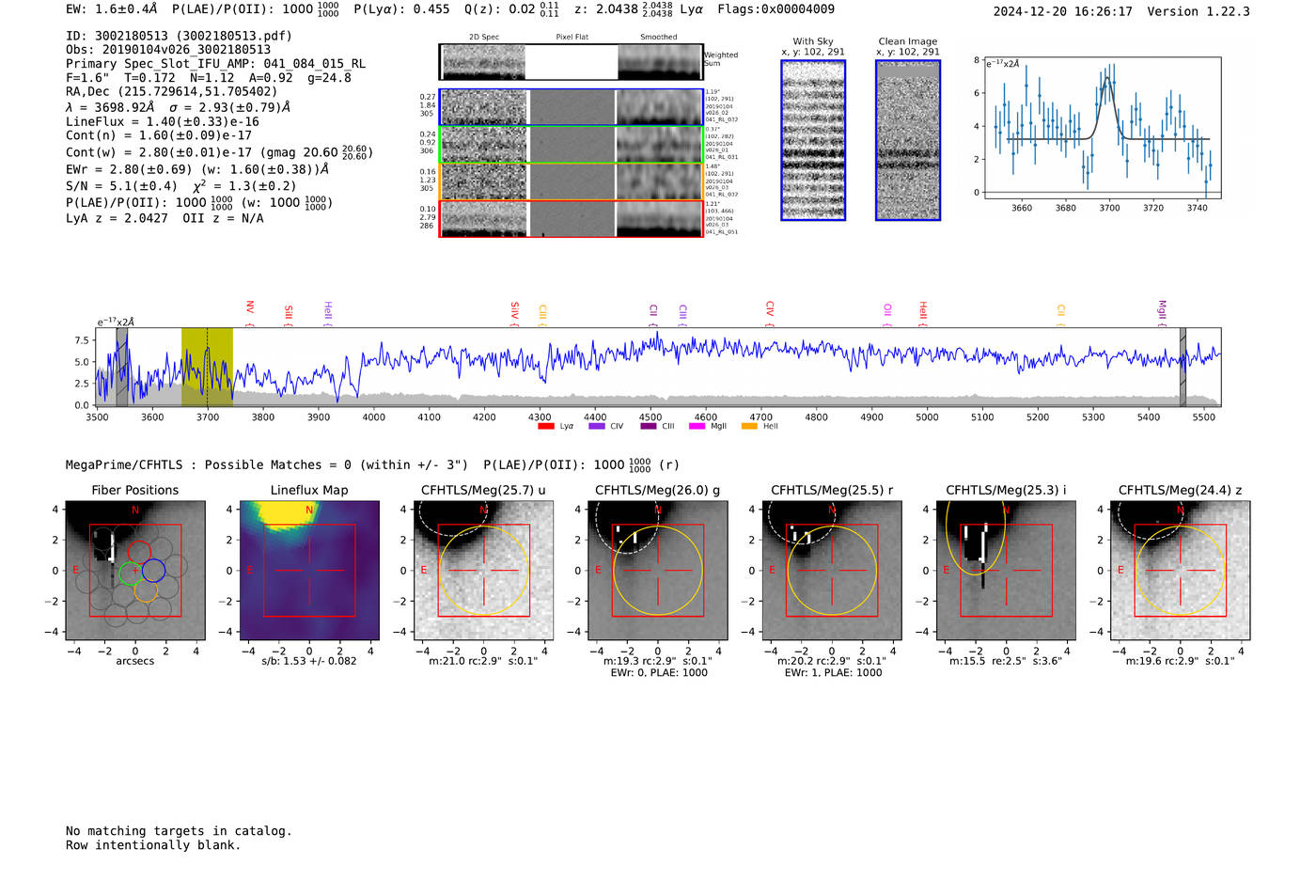Open the CFHTLS/Meg(25.5) r cutout
This screenshot has width=1316, height=896.
[832, 571]
